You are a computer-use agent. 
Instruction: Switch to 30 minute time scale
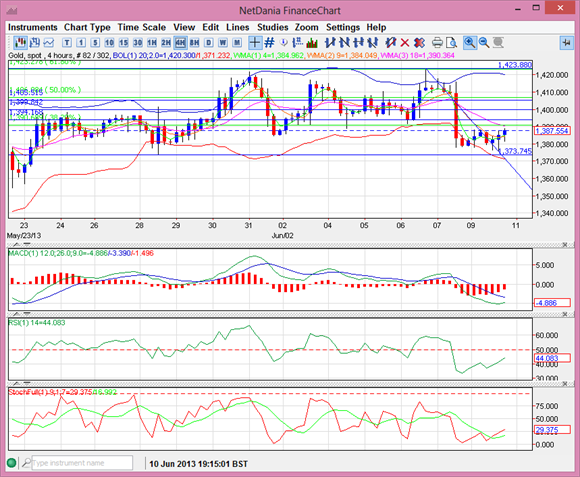[x=138, y=43]
